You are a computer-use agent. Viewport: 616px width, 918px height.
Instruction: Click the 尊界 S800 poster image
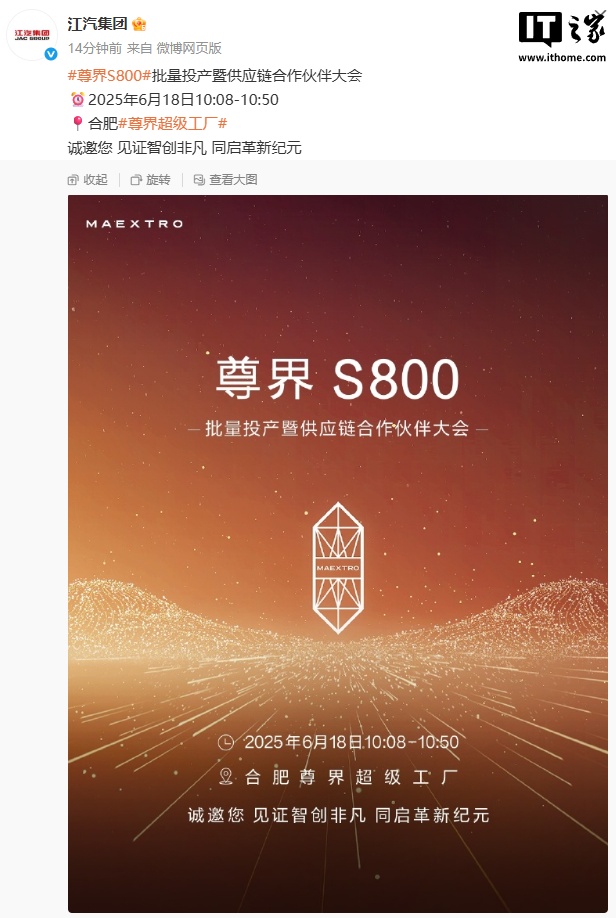(338, 553)
